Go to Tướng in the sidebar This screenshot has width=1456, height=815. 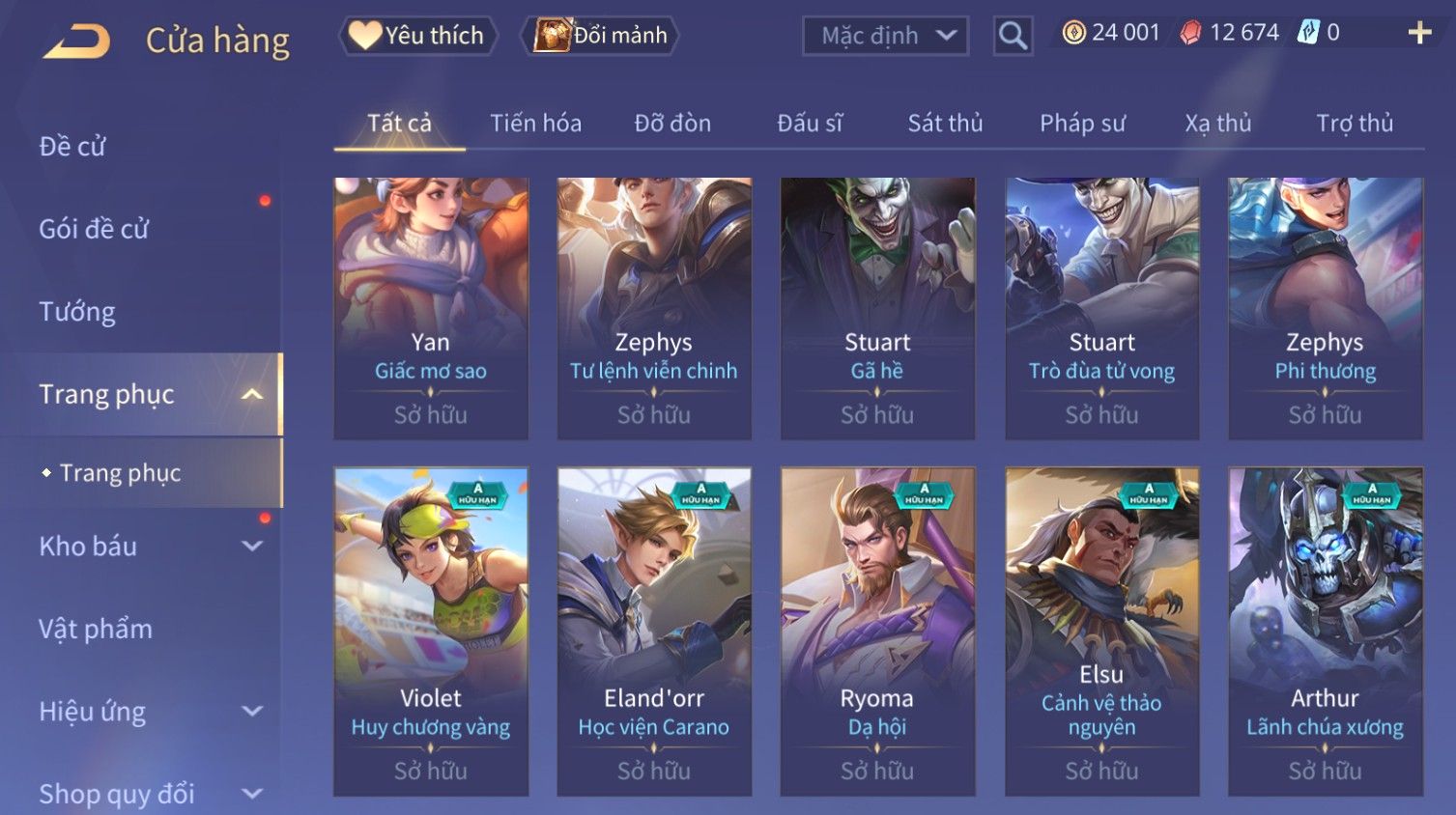click(x=77, y=311)
